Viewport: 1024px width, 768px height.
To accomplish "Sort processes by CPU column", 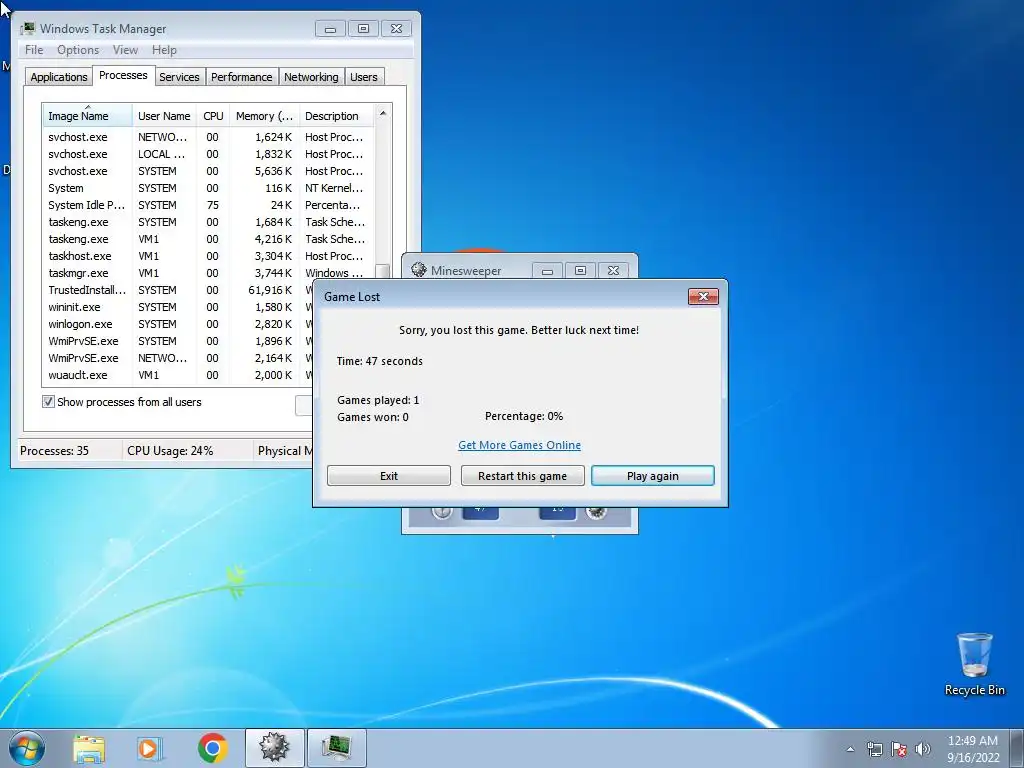I will click(213, 116).
